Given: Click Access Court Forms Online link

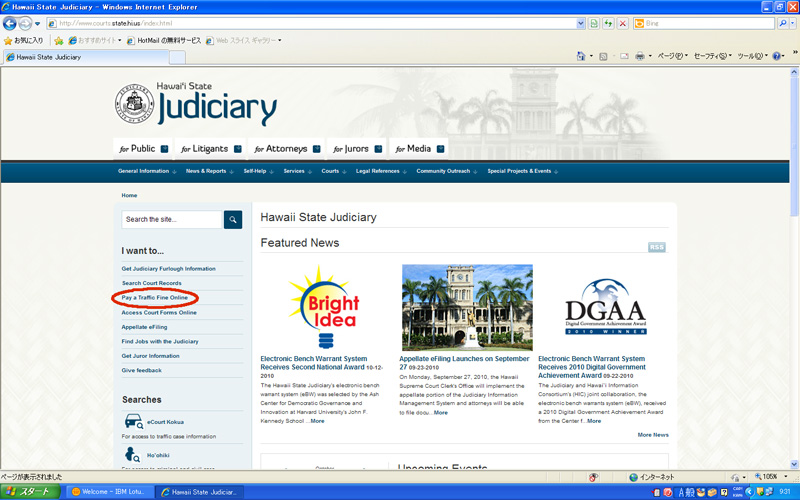Looking at the screenshot, I should point(159,312).
